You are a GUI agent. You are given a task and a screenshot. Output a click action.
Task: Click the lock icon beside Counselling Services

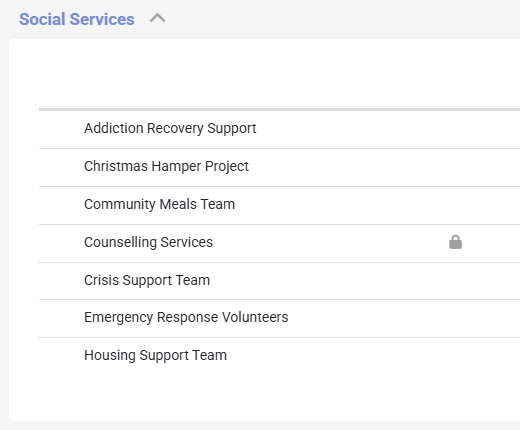pos(455,242)
